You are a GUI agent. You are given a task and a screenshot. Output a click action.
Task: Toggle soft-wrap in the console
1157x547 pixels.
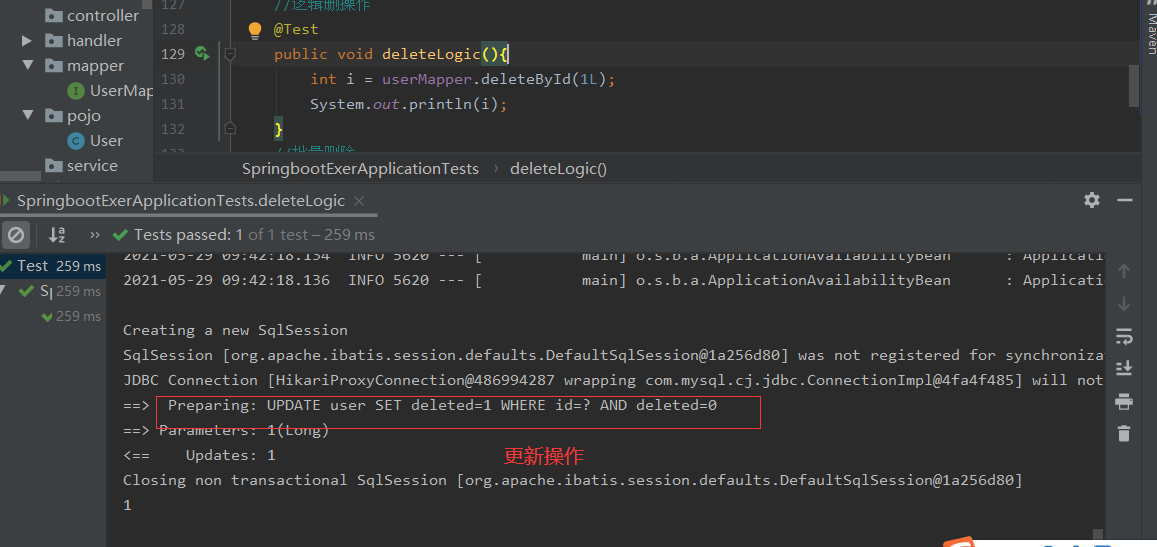coord(1124,336)
